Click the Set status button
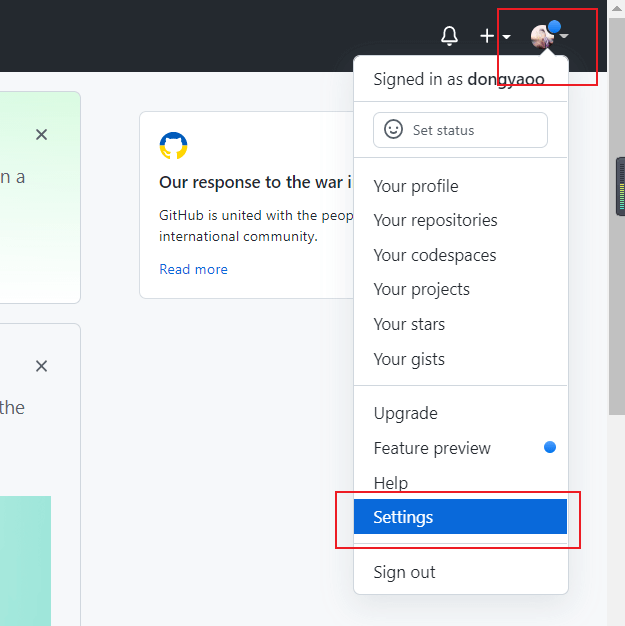The image size is (625, 626). tap(460, 130)
